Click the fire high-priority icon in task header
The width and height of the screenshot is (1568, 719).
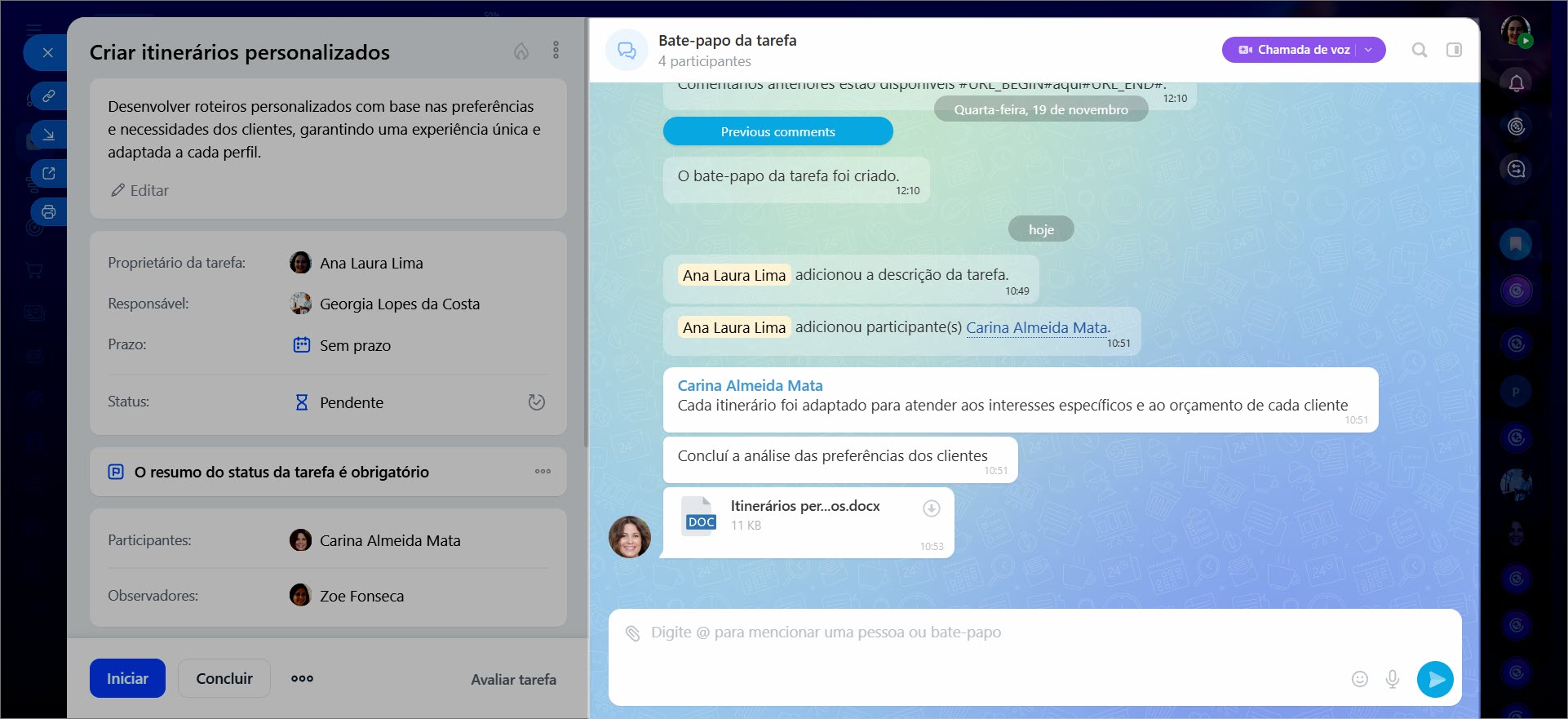[x=520, y=51]
